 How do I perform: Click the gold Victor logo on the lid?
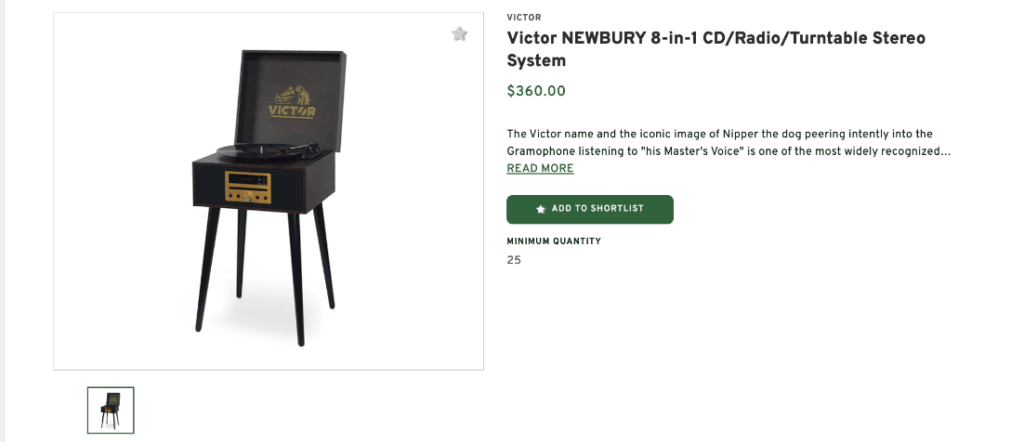[291, 102]
